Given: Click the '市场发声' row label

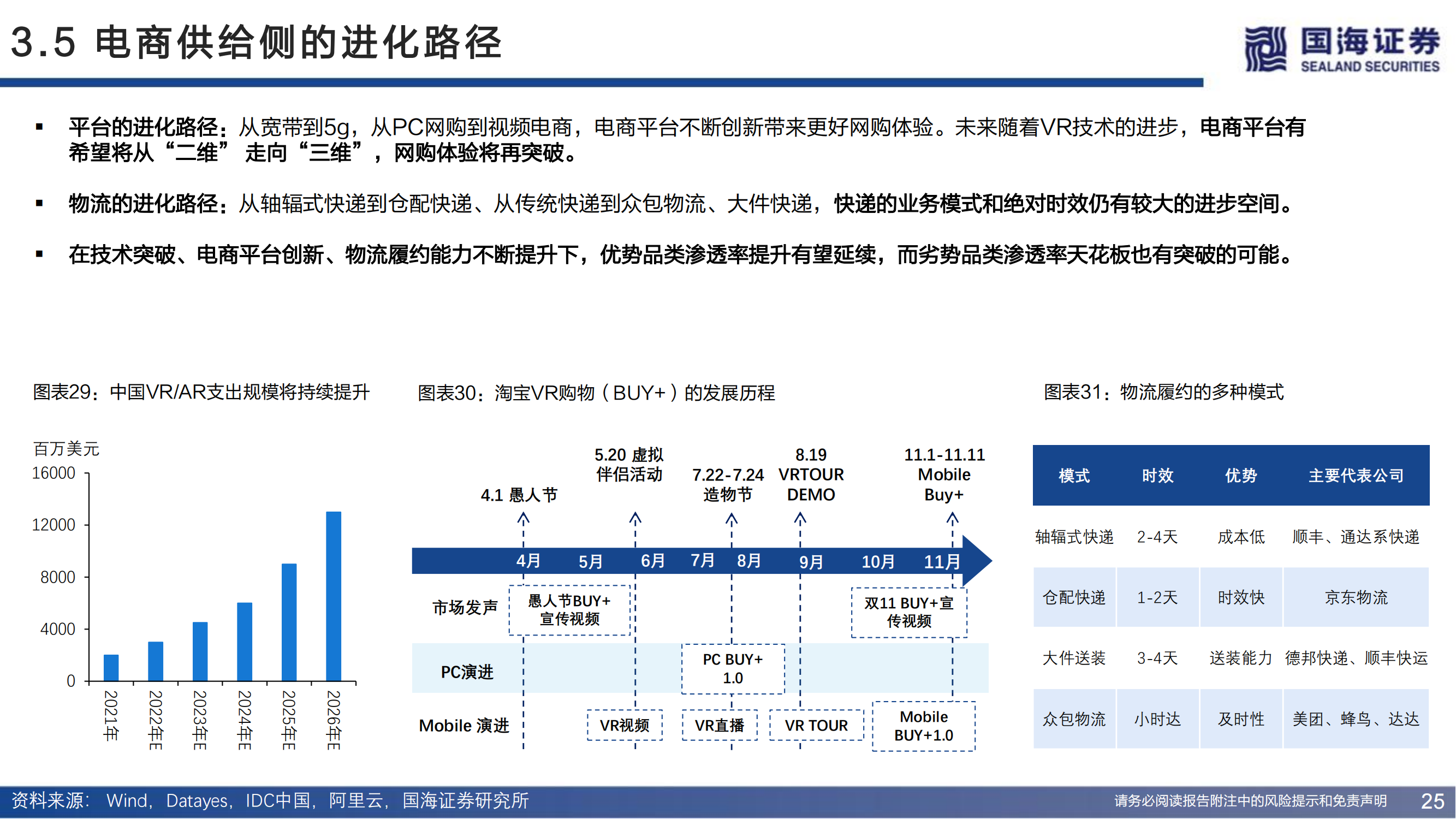Looking at the screenshot, I should 465,608.
